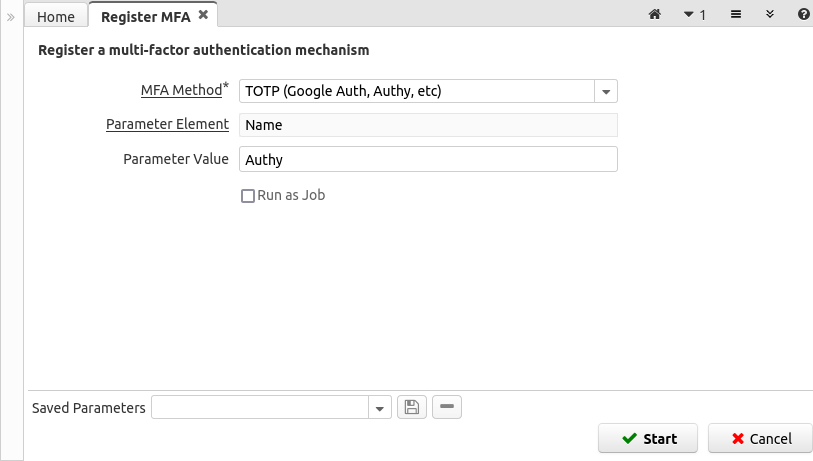Enable the Run as Job checkbox
The height and width of the screenshot is (461, 813).
248,196
